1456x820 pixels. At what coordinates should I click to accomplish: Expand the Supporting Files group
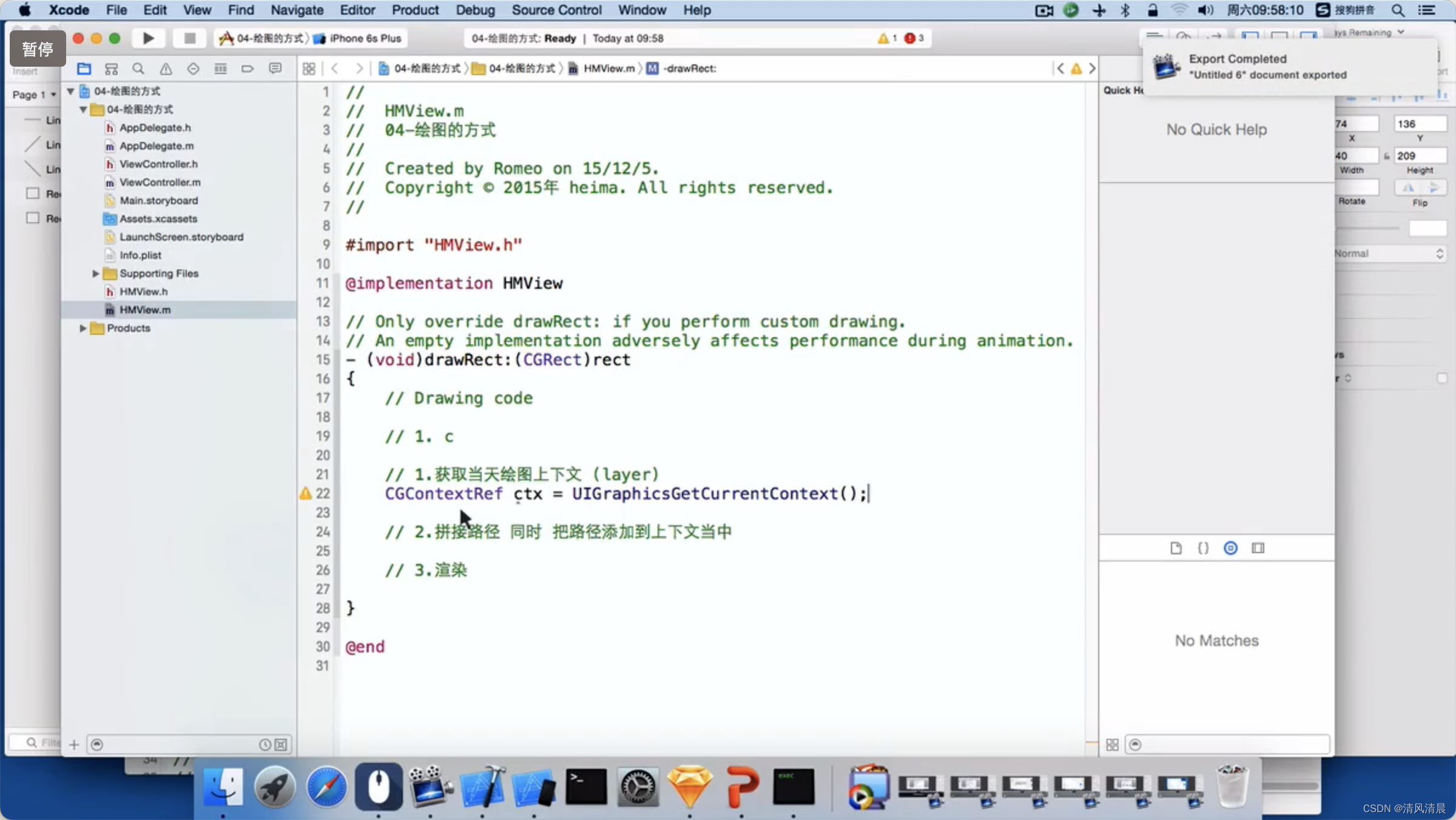click(95, 272)
